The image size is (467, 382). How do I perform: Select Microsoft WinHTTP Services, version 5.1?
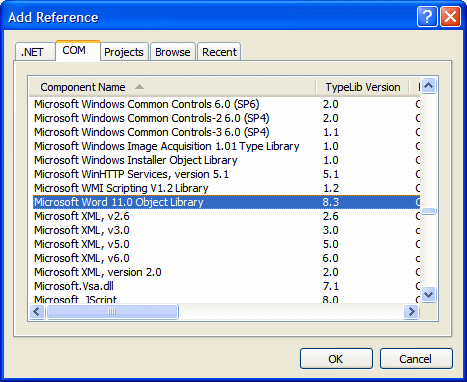(x=132, y=174)
